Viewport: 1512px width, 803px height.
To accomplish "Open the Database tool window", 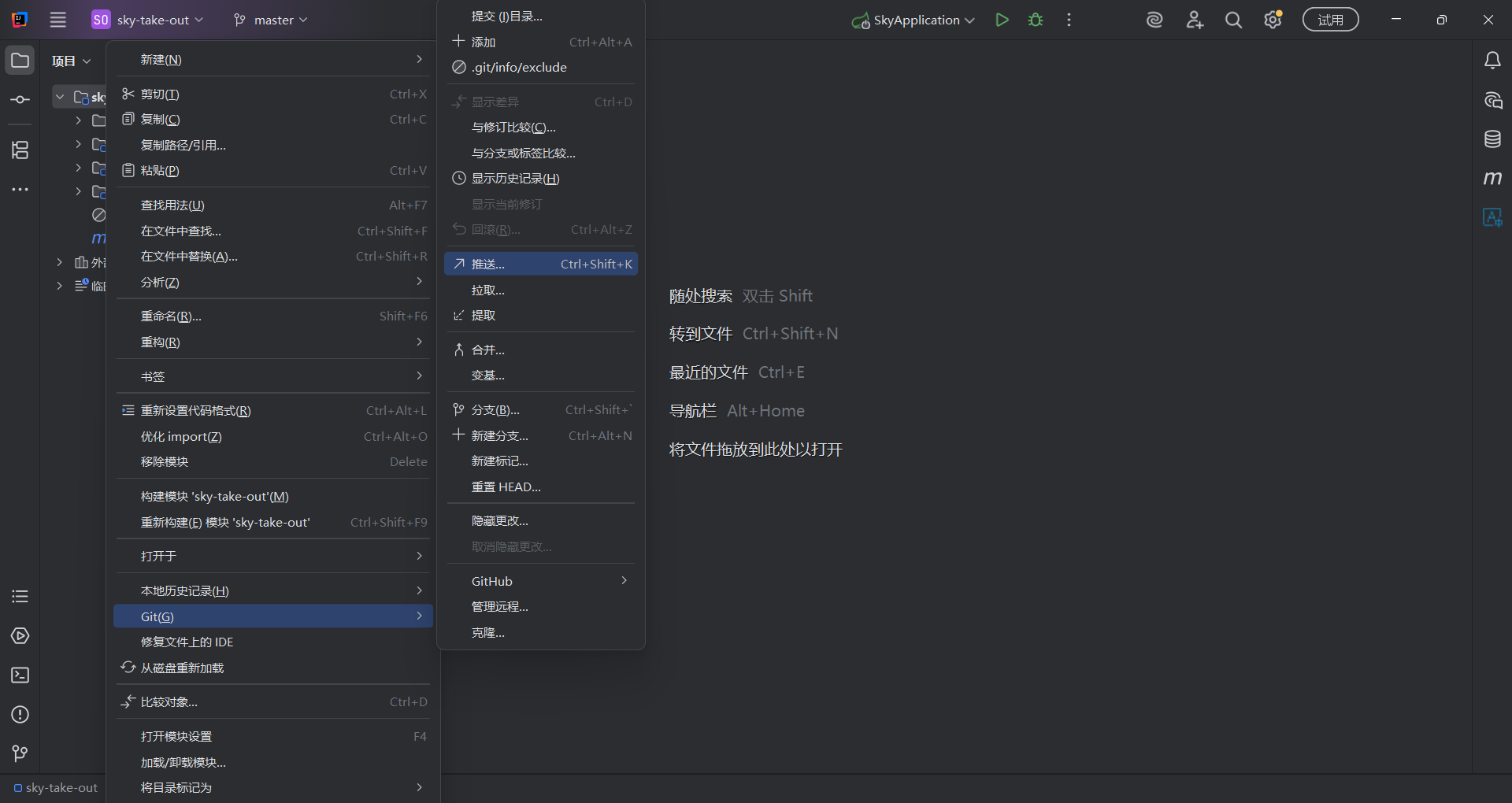I will (x=1492, y=139).
